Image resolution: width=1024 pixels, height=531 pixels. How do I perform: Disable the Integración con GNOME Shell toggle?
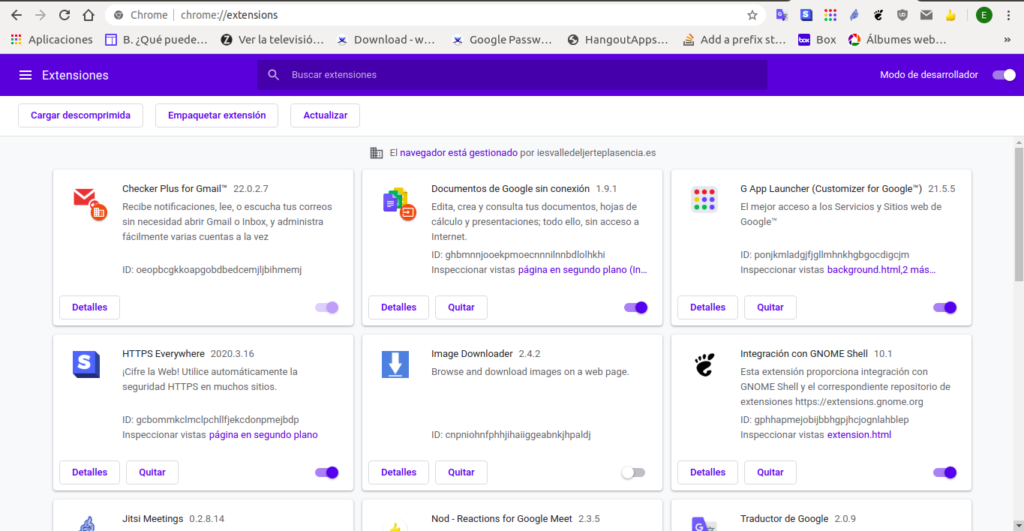point(944,472)
